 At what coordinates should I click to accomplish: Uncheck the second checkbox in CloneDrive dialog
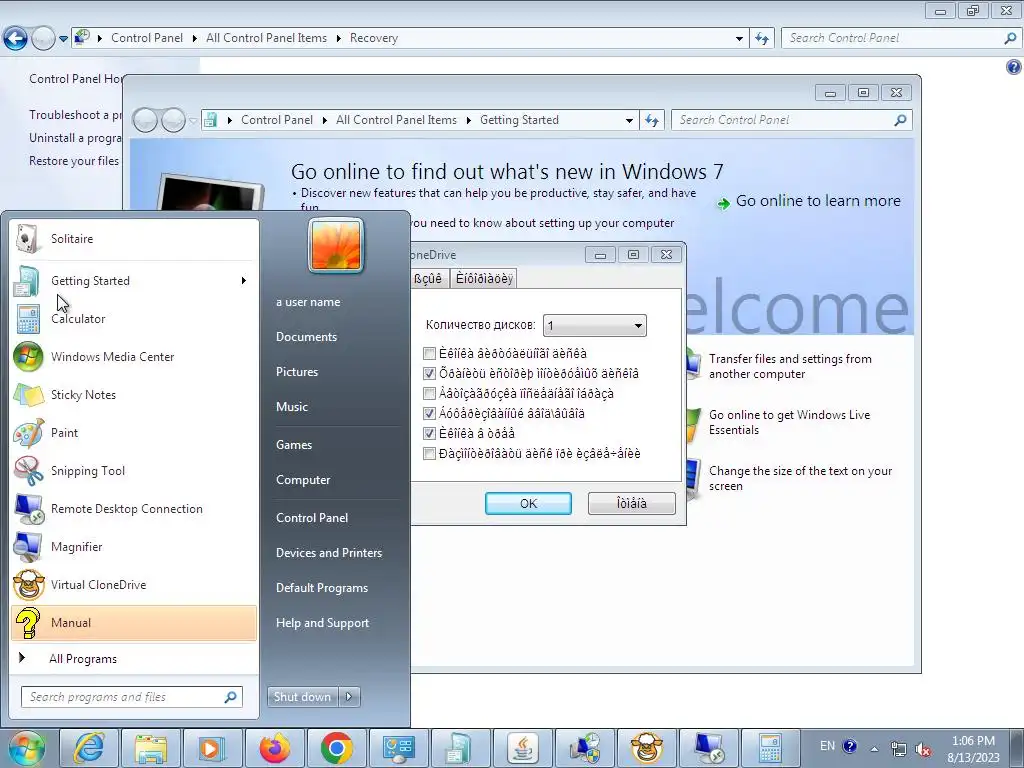[x=429, y=374]
